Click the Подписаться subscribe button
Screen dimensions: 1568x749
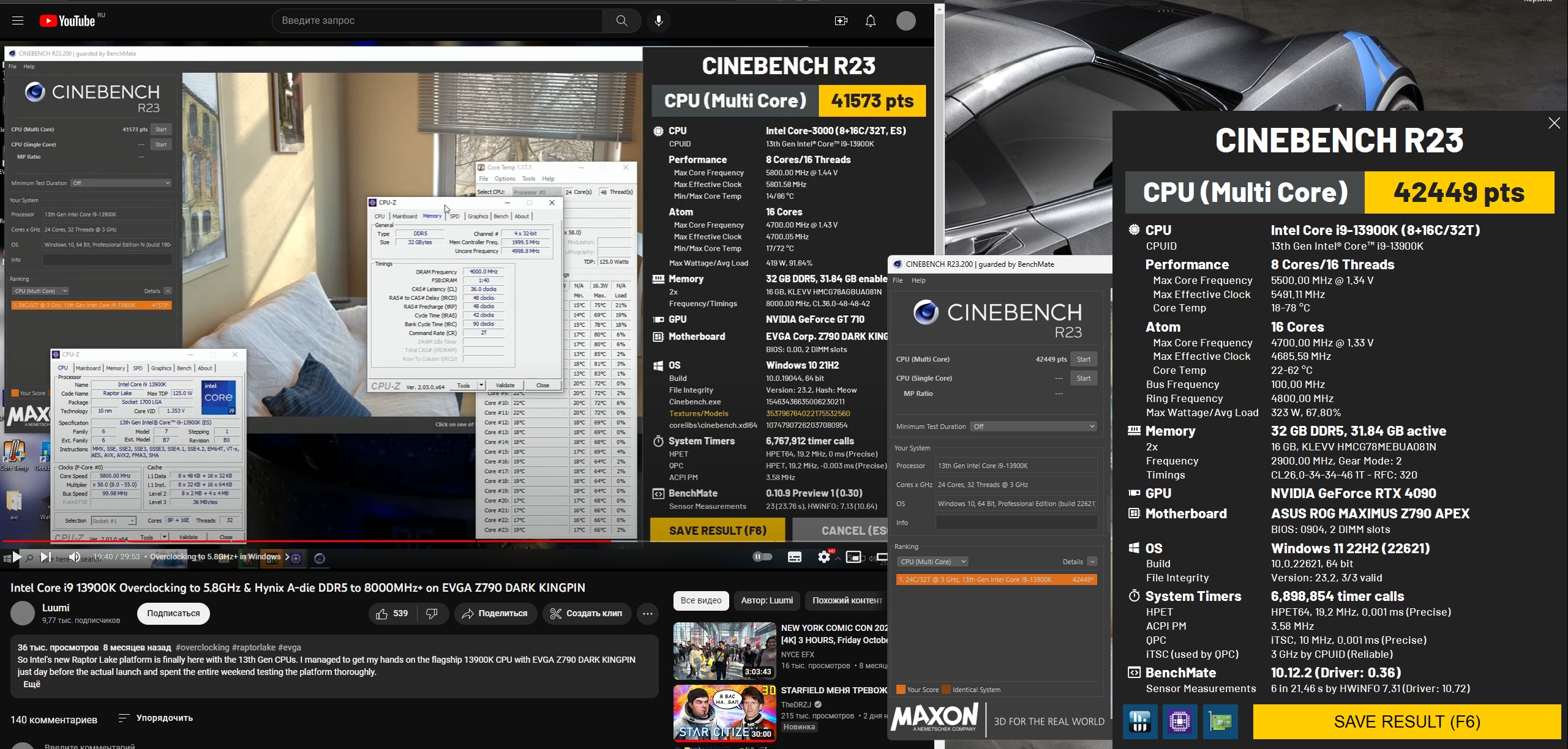[173, 614]
